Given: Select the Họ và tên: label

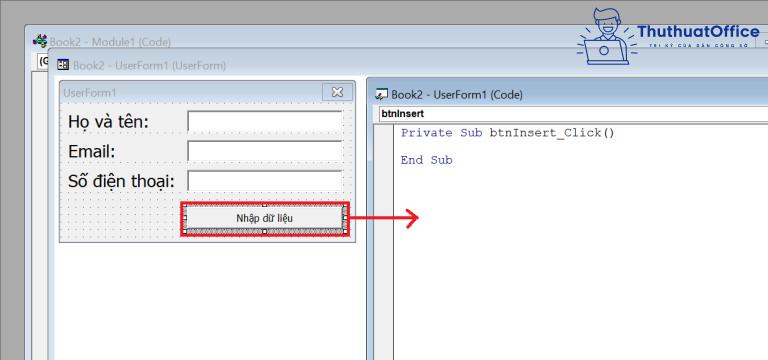Looking at the screenshot, I should (108, 121).
